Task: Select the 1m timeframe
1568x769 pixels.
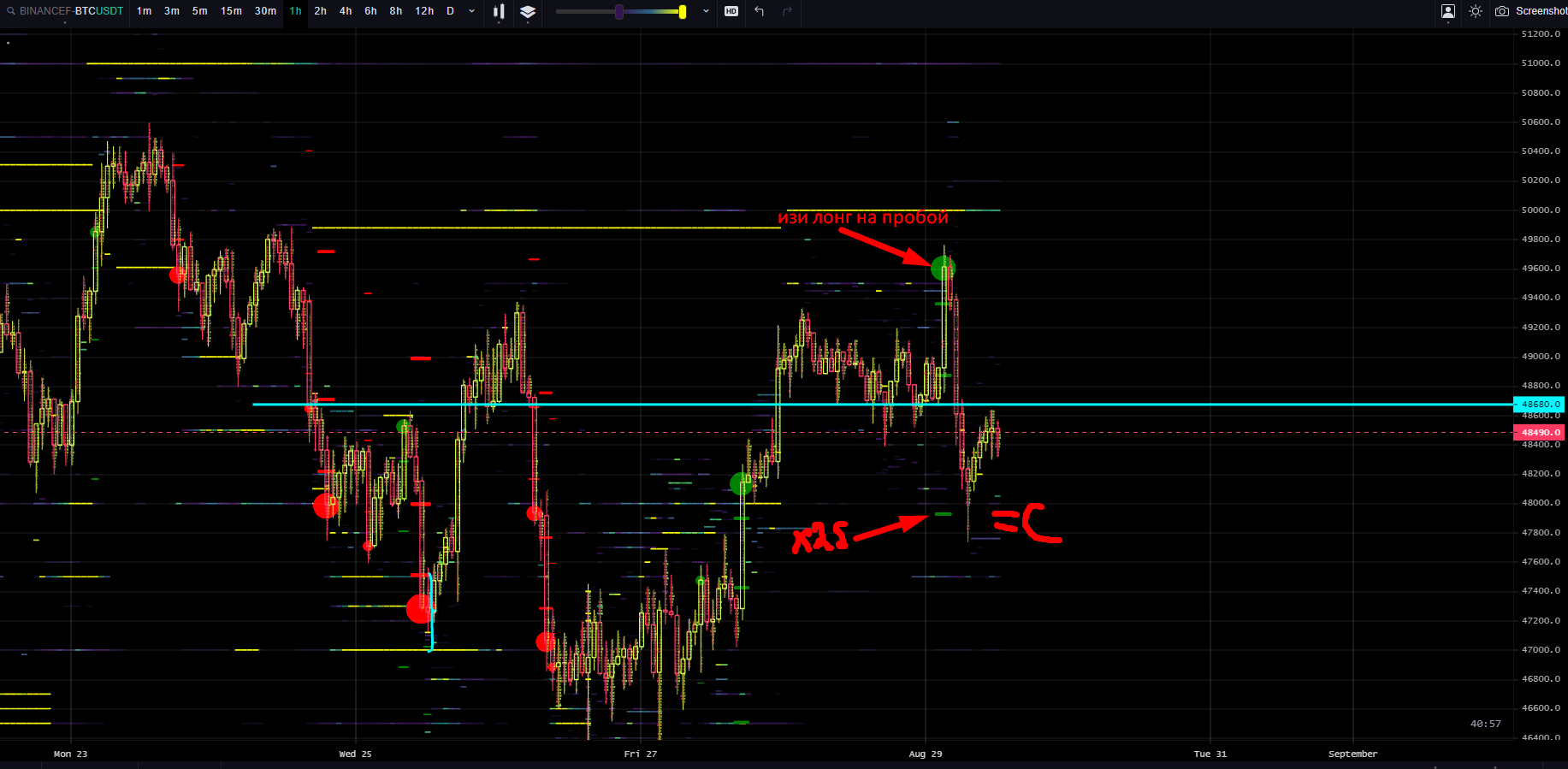Action: click(x=144, y=11)
